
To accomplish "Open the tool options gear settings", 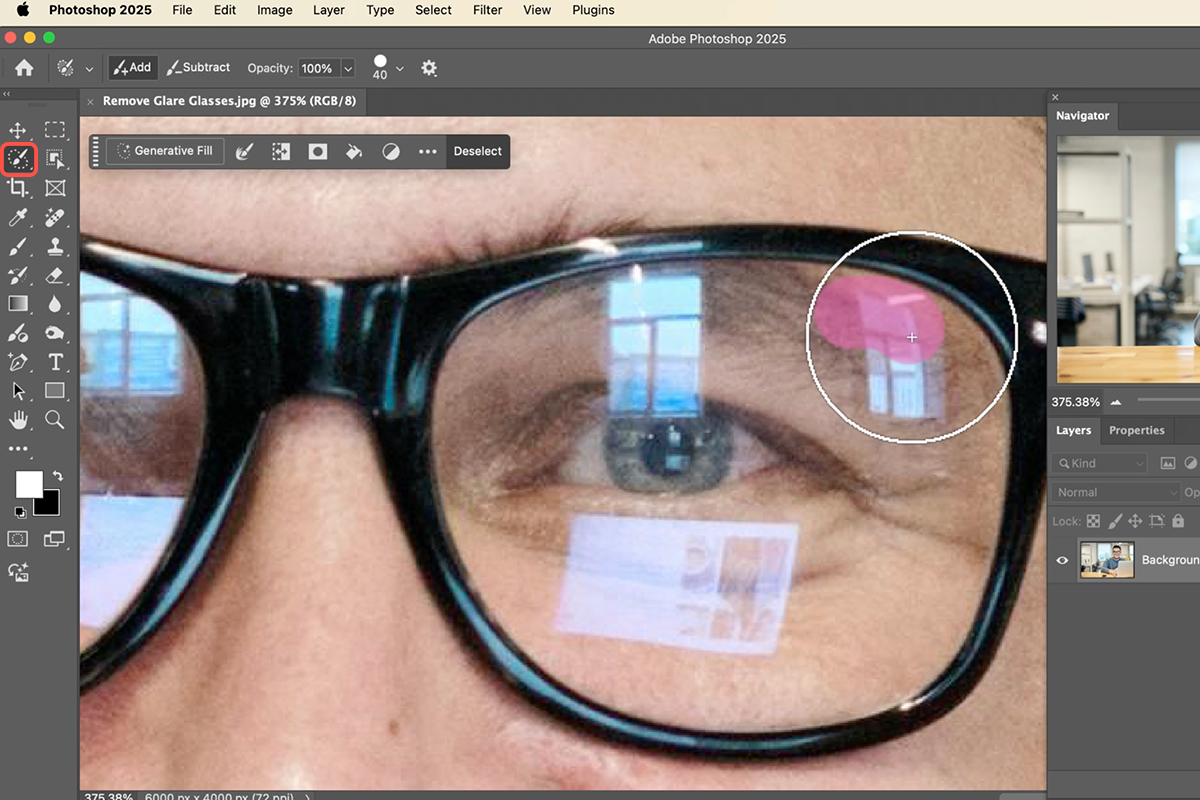I will coord(429,68).
